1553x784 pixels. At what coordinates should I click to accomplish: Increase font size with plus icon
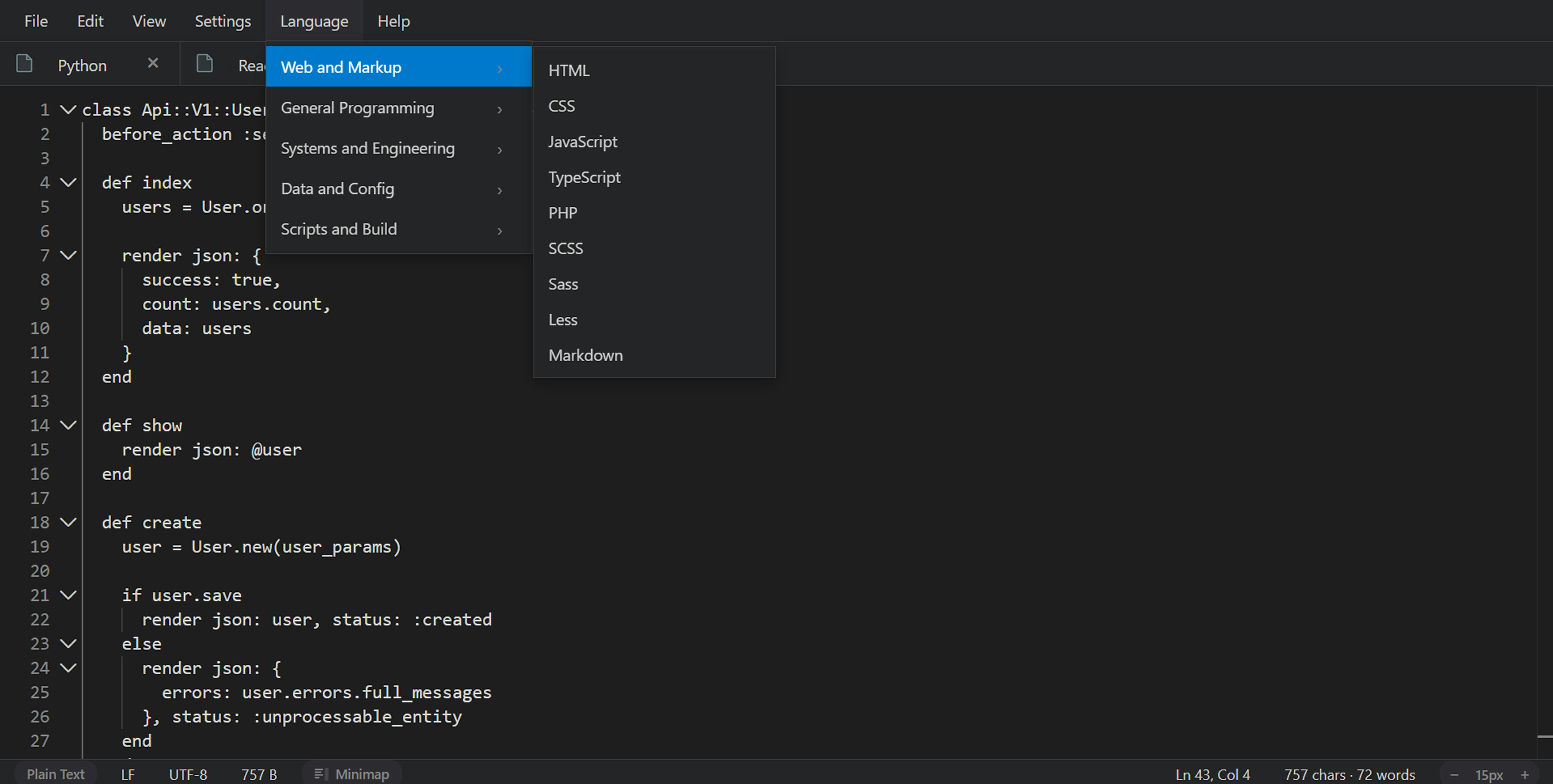(x=1525, y=775)
